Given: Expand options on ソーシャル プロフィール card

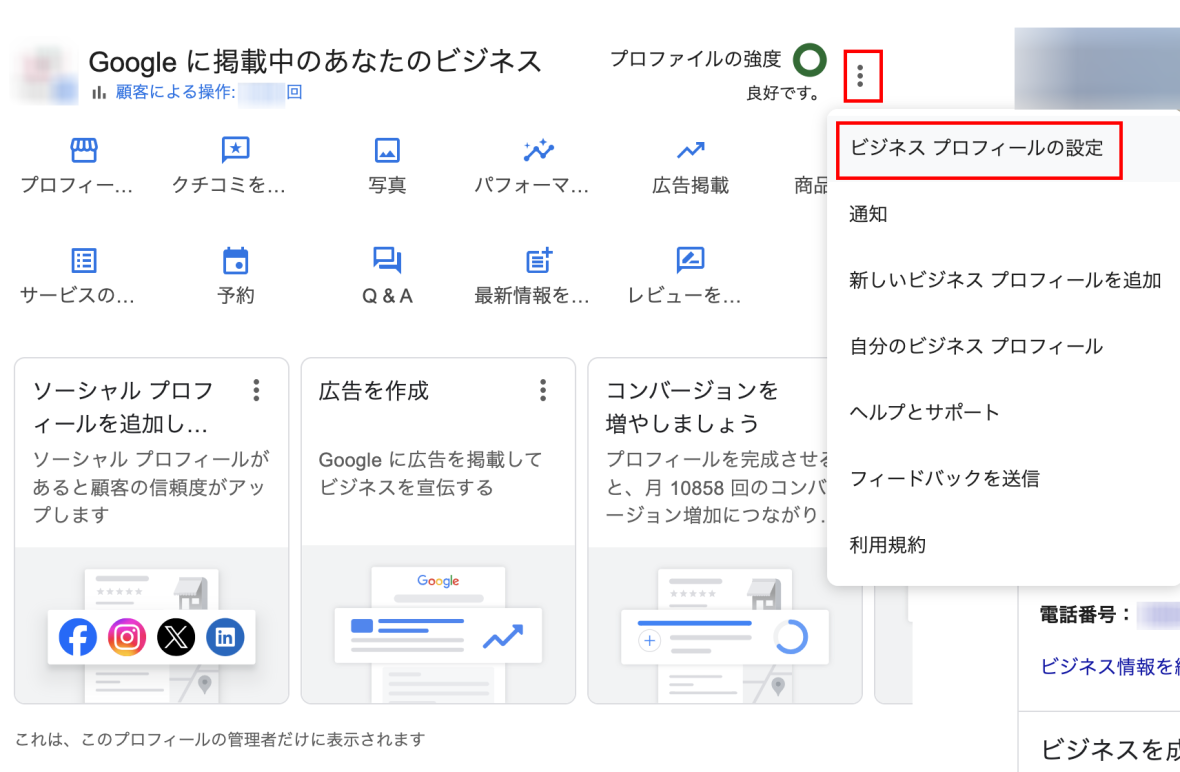Looking at the screenshot, I should [257, 390].
